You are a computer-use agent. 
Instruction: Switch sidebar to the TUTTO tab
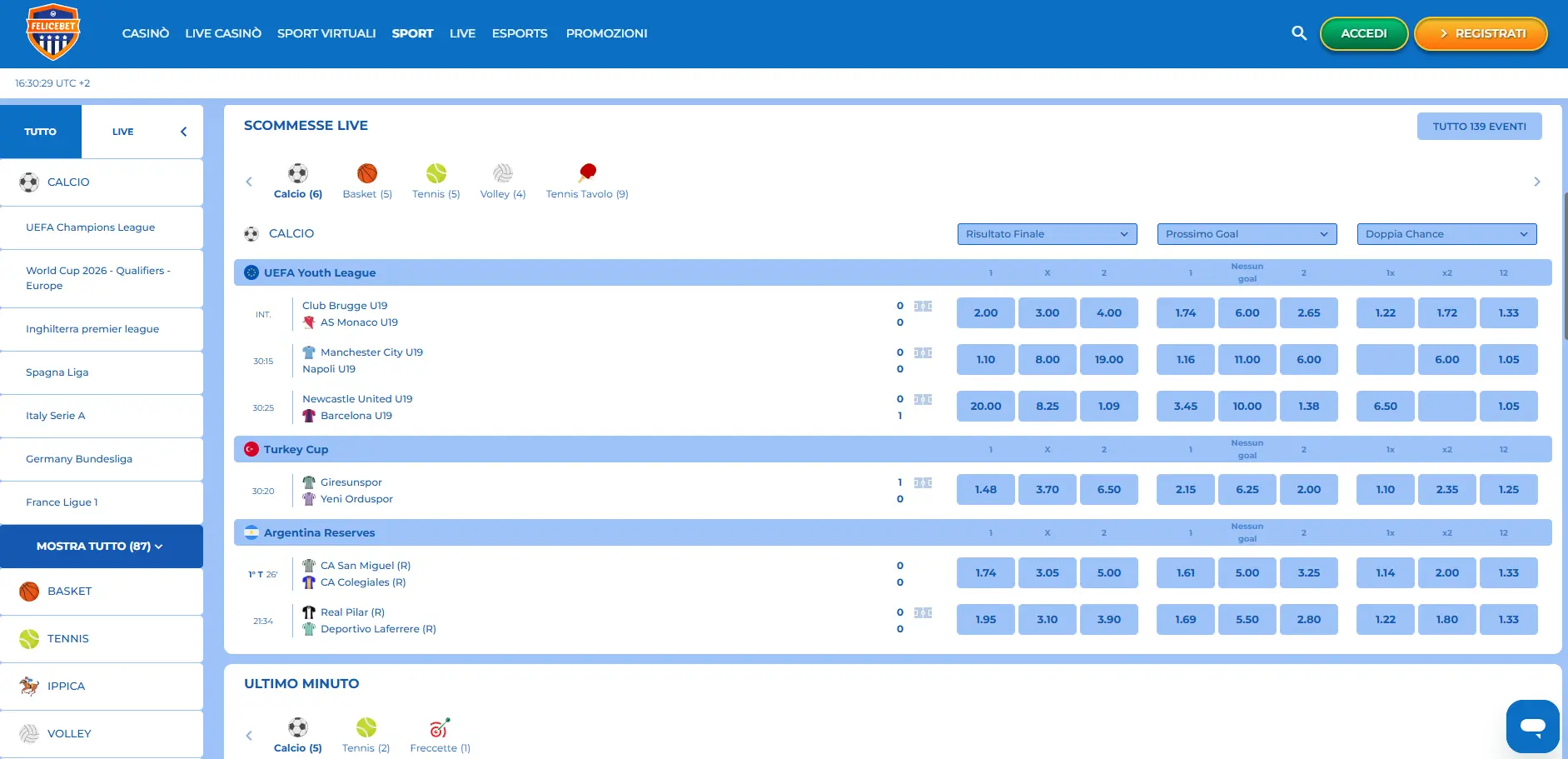(41, 132)
